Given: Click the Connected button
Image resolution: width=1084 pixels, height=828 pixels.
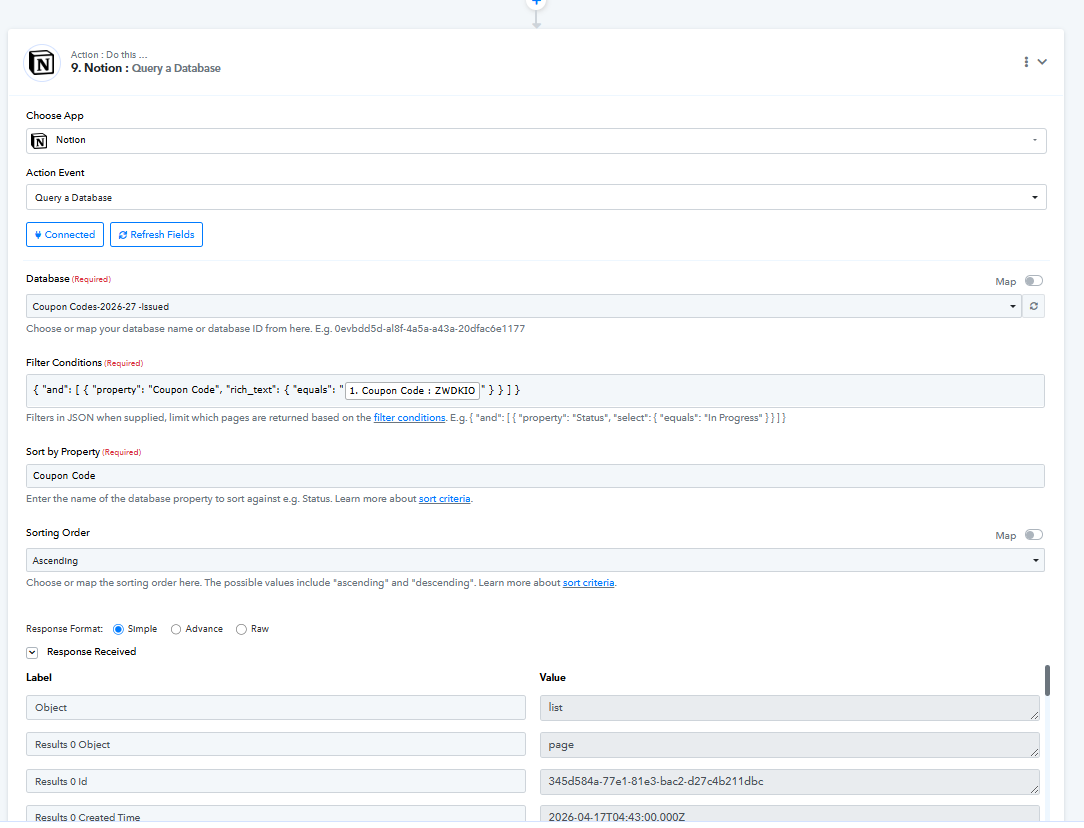Looking at the screenshot, I should (65, 234).
